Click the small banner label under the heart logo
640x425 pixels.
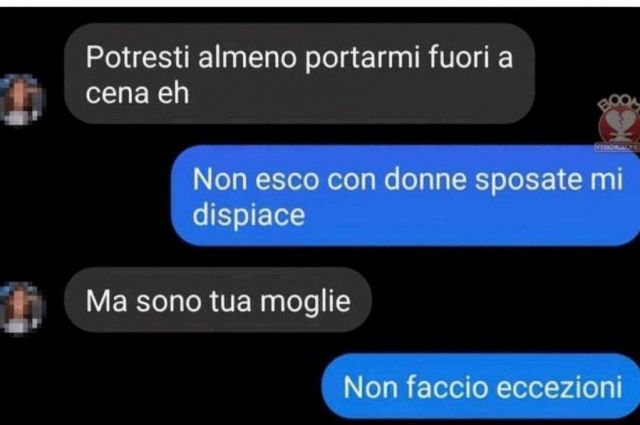point(617,147)
